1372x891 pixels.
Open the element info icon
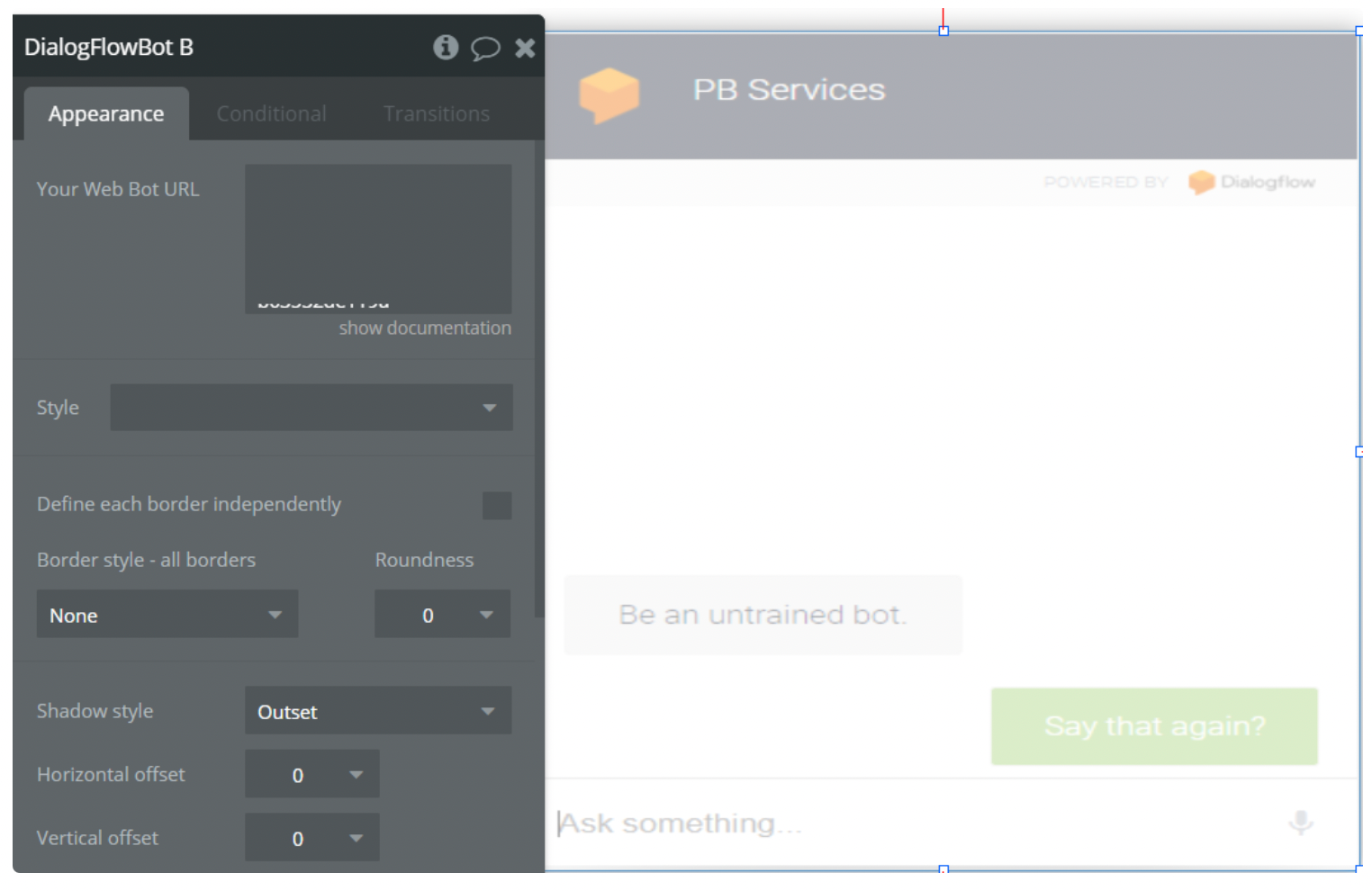446,47
